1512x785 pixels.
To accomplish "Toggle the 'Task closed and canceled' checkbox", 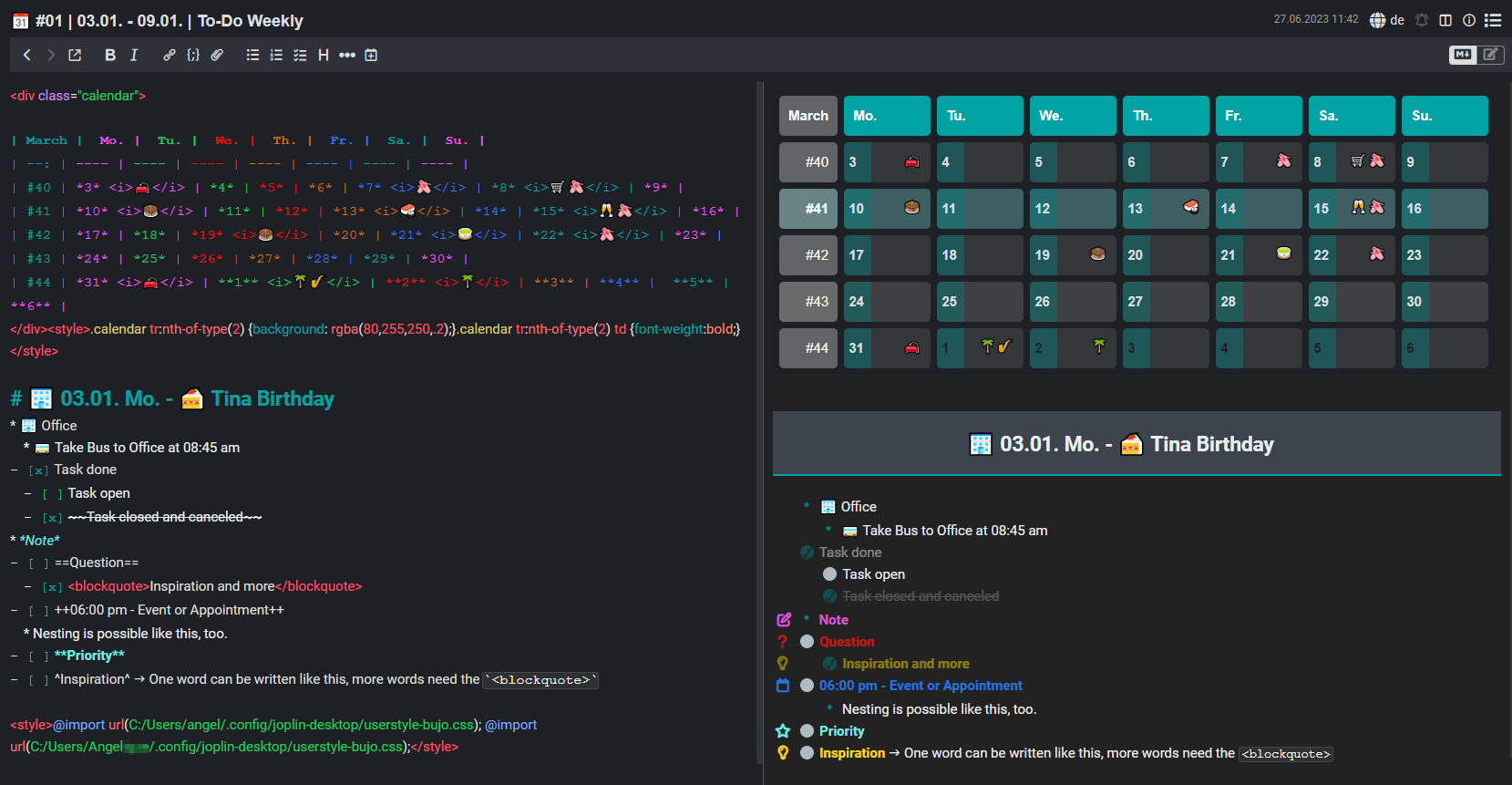I will (x=829, y=596).
